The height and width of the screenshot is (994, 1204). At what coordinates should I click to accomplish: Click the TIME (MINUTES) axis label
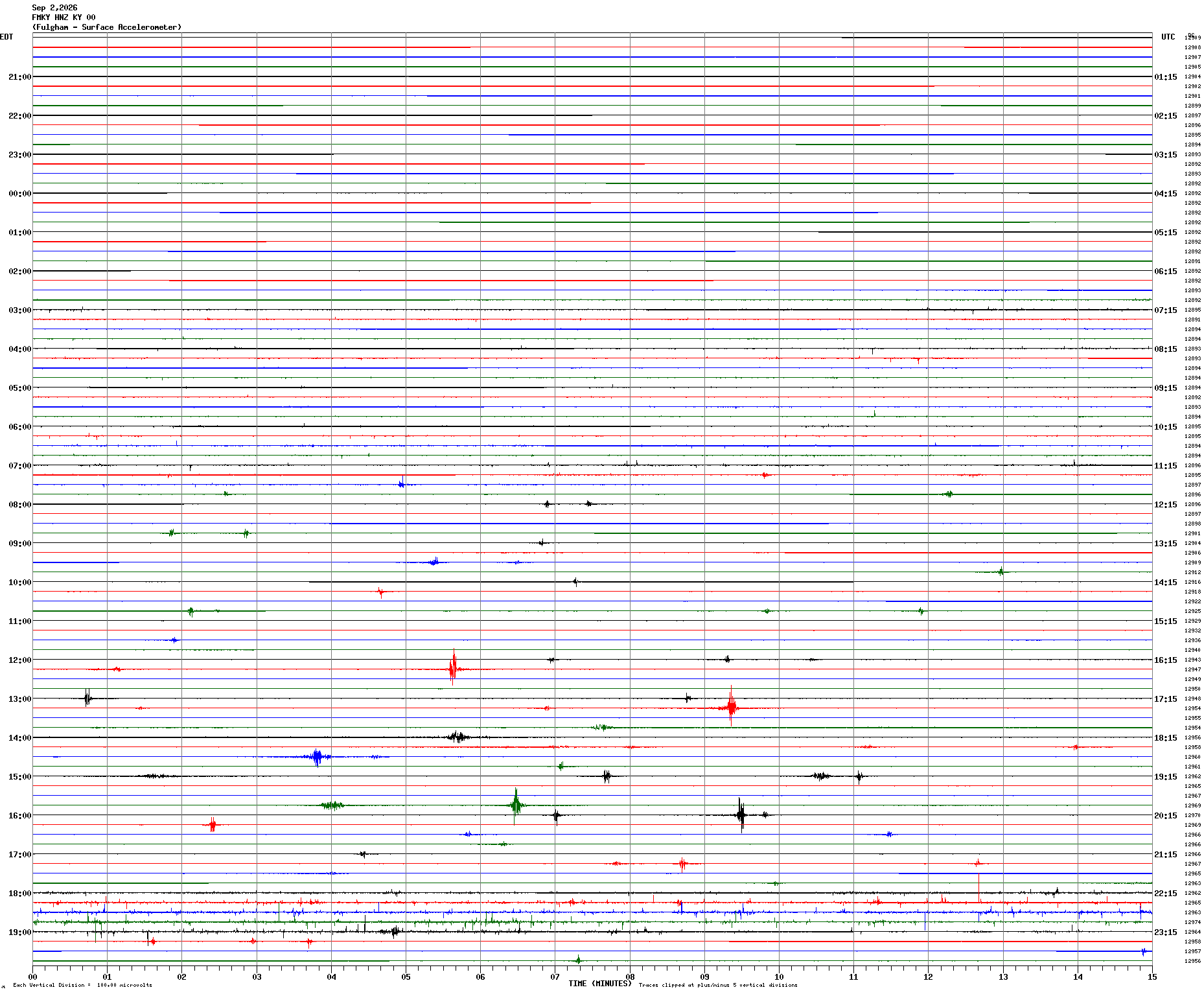(600, 984)
